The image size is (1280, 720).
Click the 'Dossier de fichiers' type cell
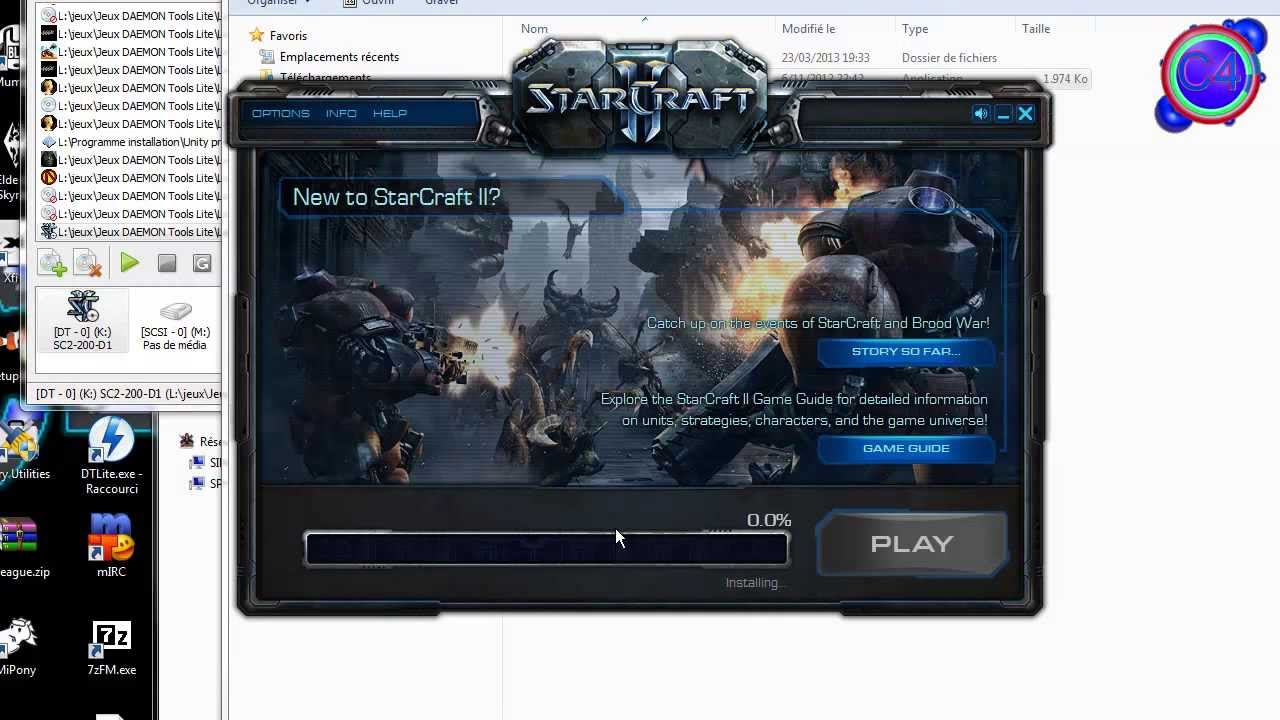point(949,58)
